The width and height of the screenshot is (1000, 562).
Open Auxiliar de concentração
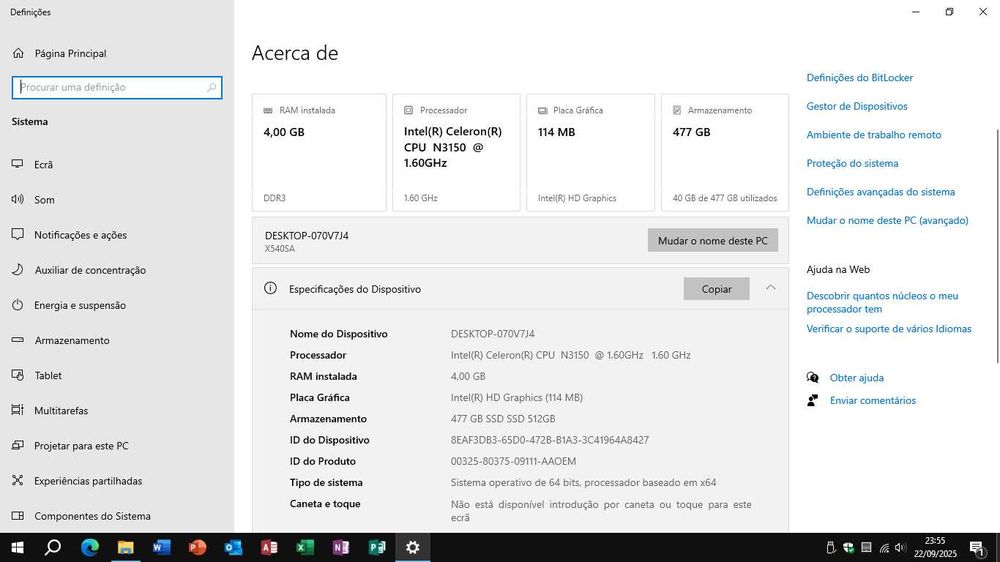tap(90, 270)
